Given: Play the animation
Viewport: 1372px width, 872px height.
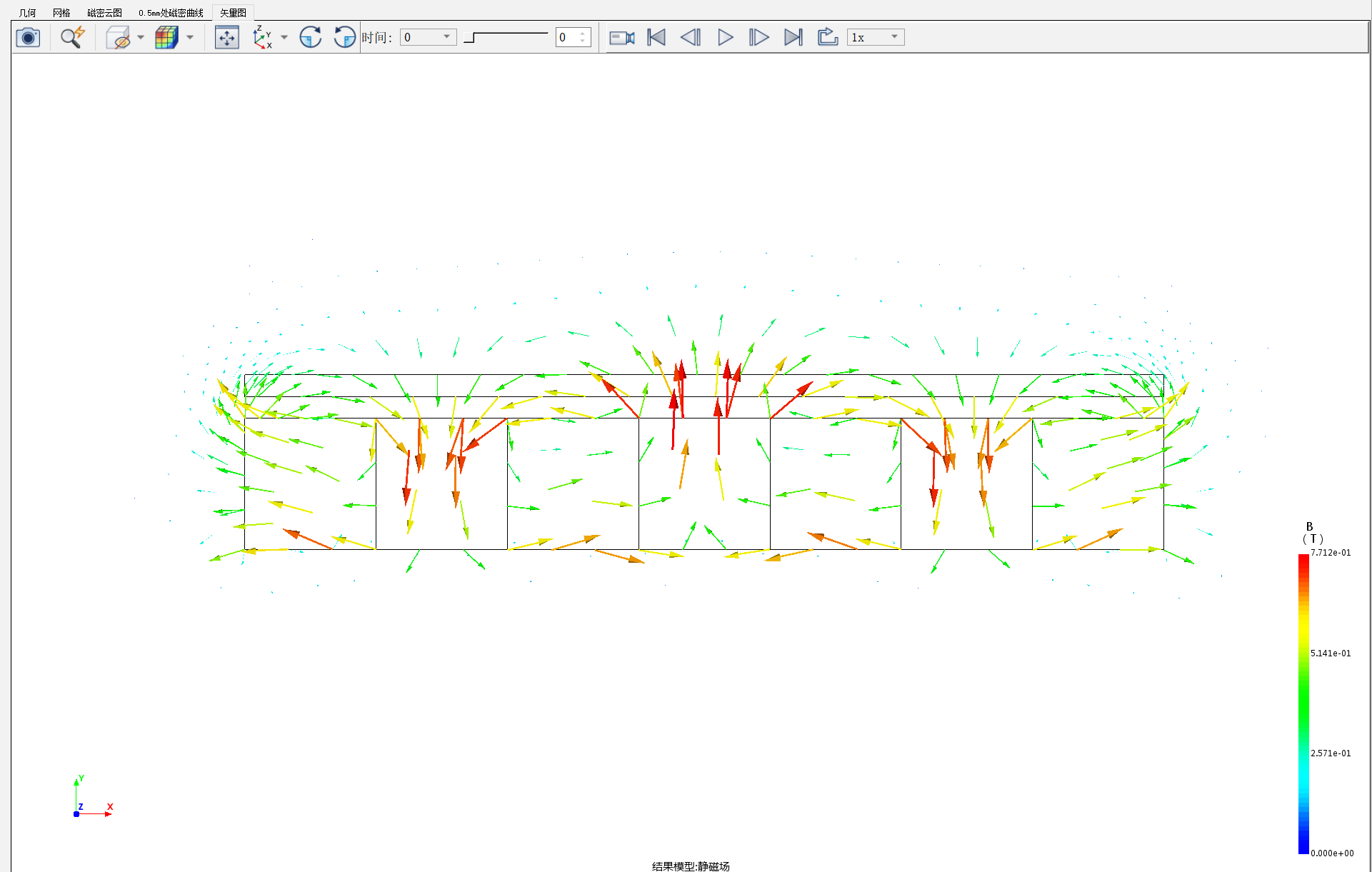Looking at the screenshot, I should pyautogui.click(x=726, y=37).
